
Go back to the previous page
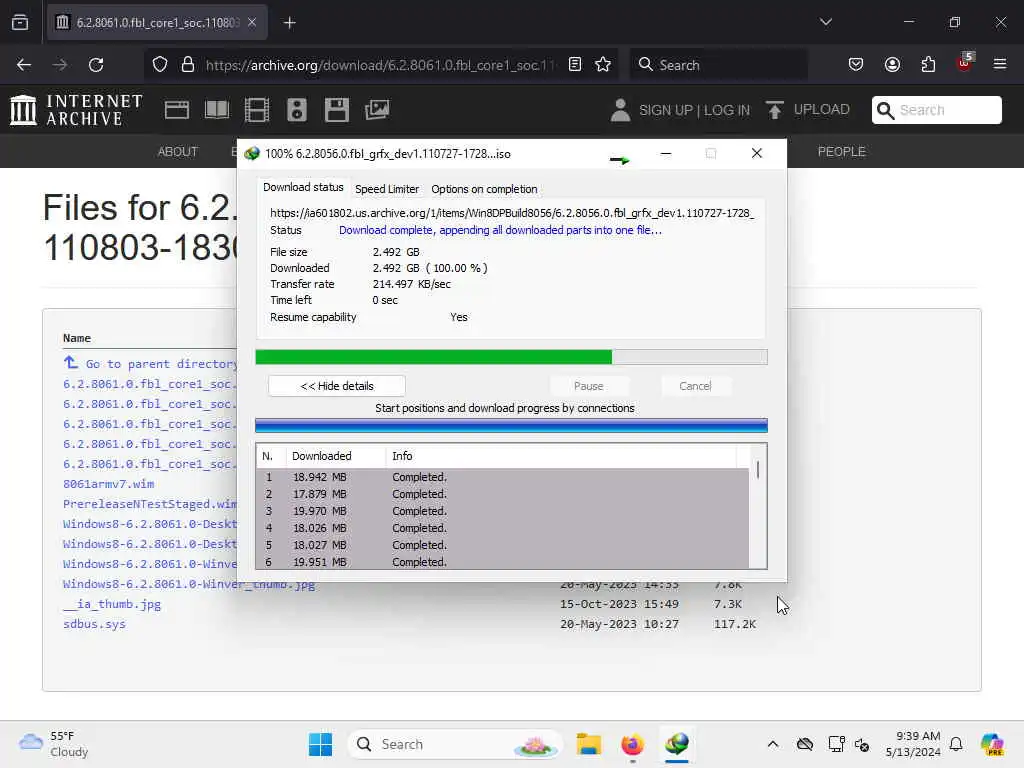[24, 65]
